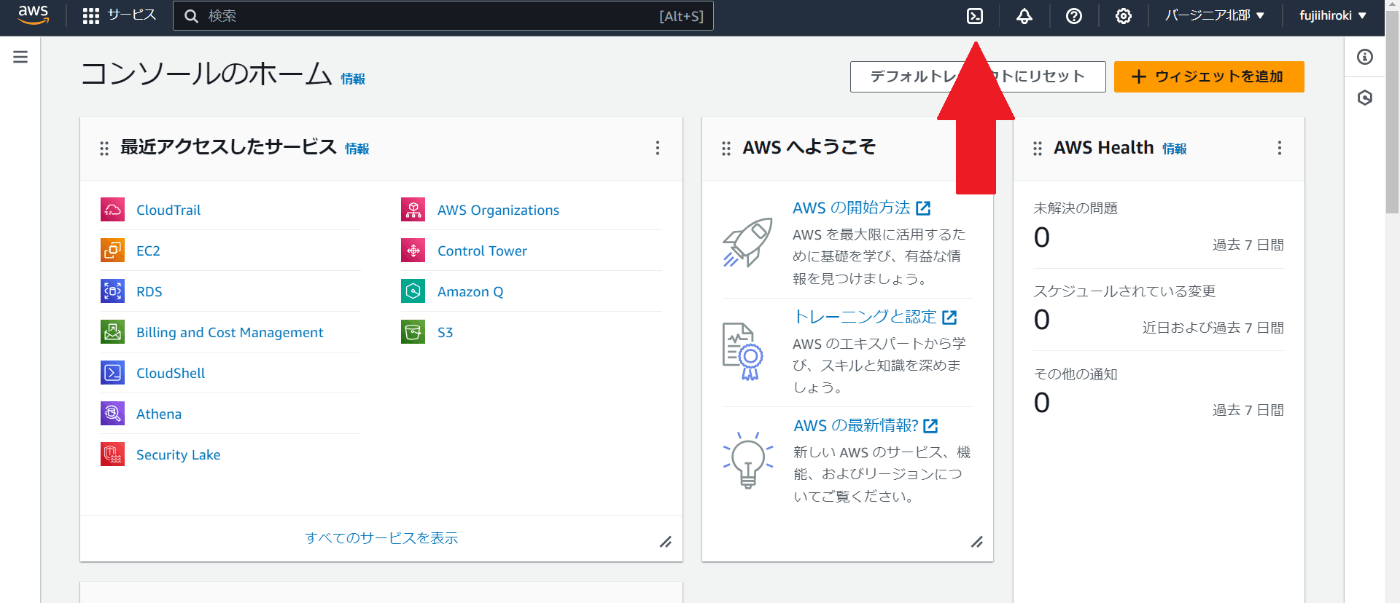Click 情報 link next to AWS Health
Image resolution: width=1400 pixels, height=603 pixels.
pos(1174,149)
